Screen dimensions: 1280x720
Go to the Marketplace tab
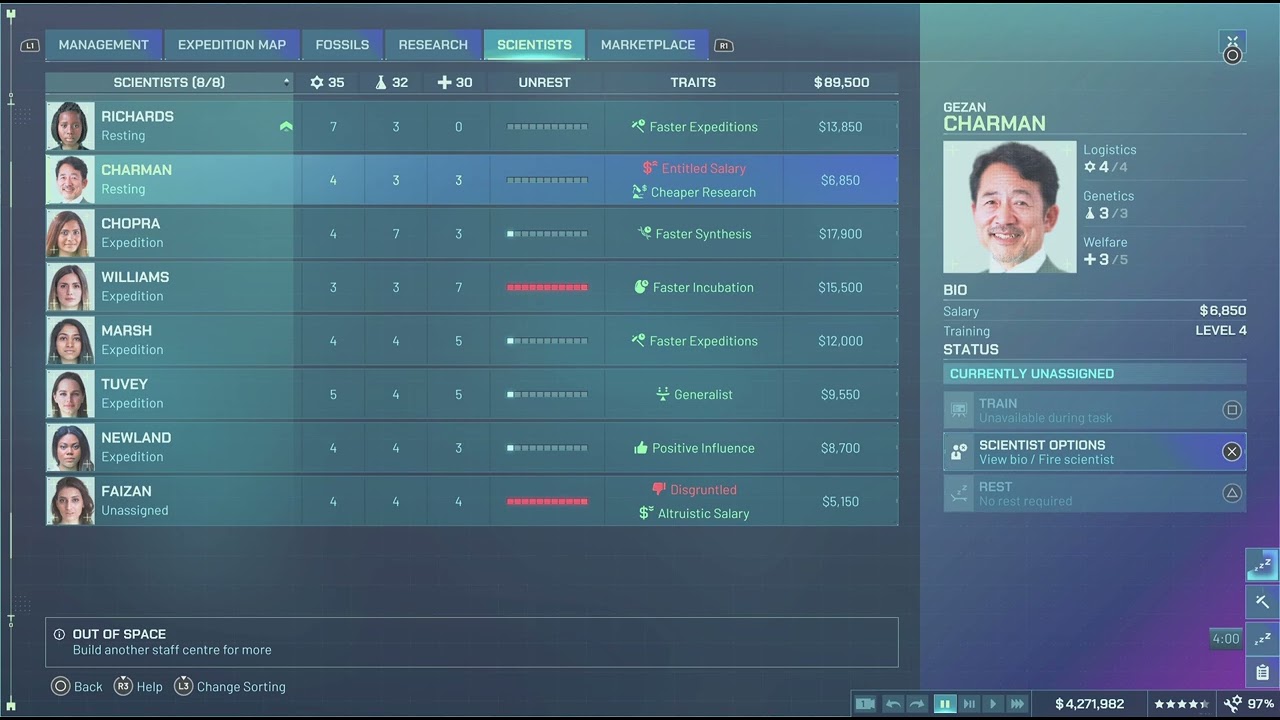pyautogui.click(x=648, y=45)
